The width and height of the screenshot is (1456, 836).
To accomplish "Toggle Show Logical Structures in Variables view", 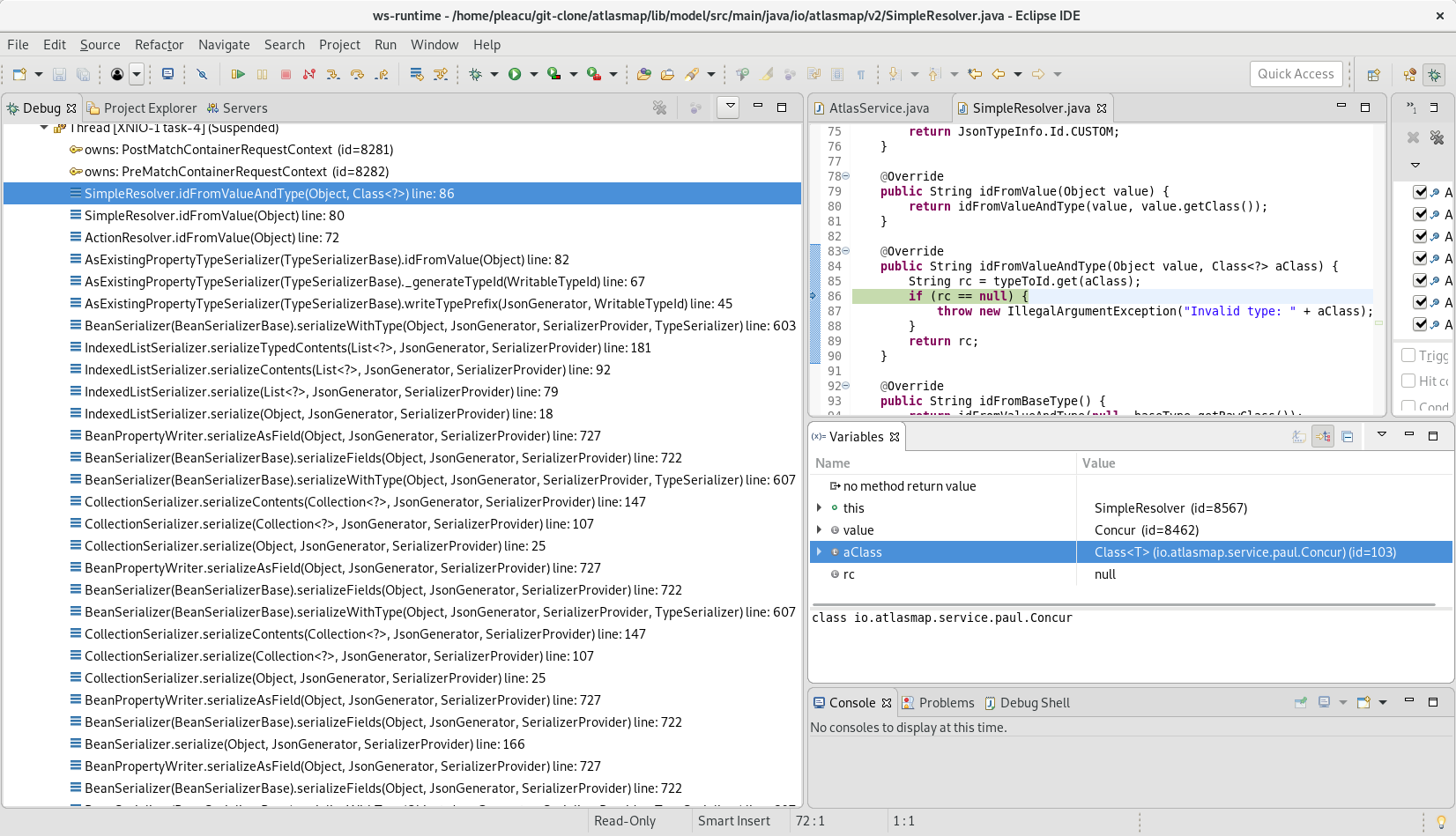I will [x=1323, y=436].
